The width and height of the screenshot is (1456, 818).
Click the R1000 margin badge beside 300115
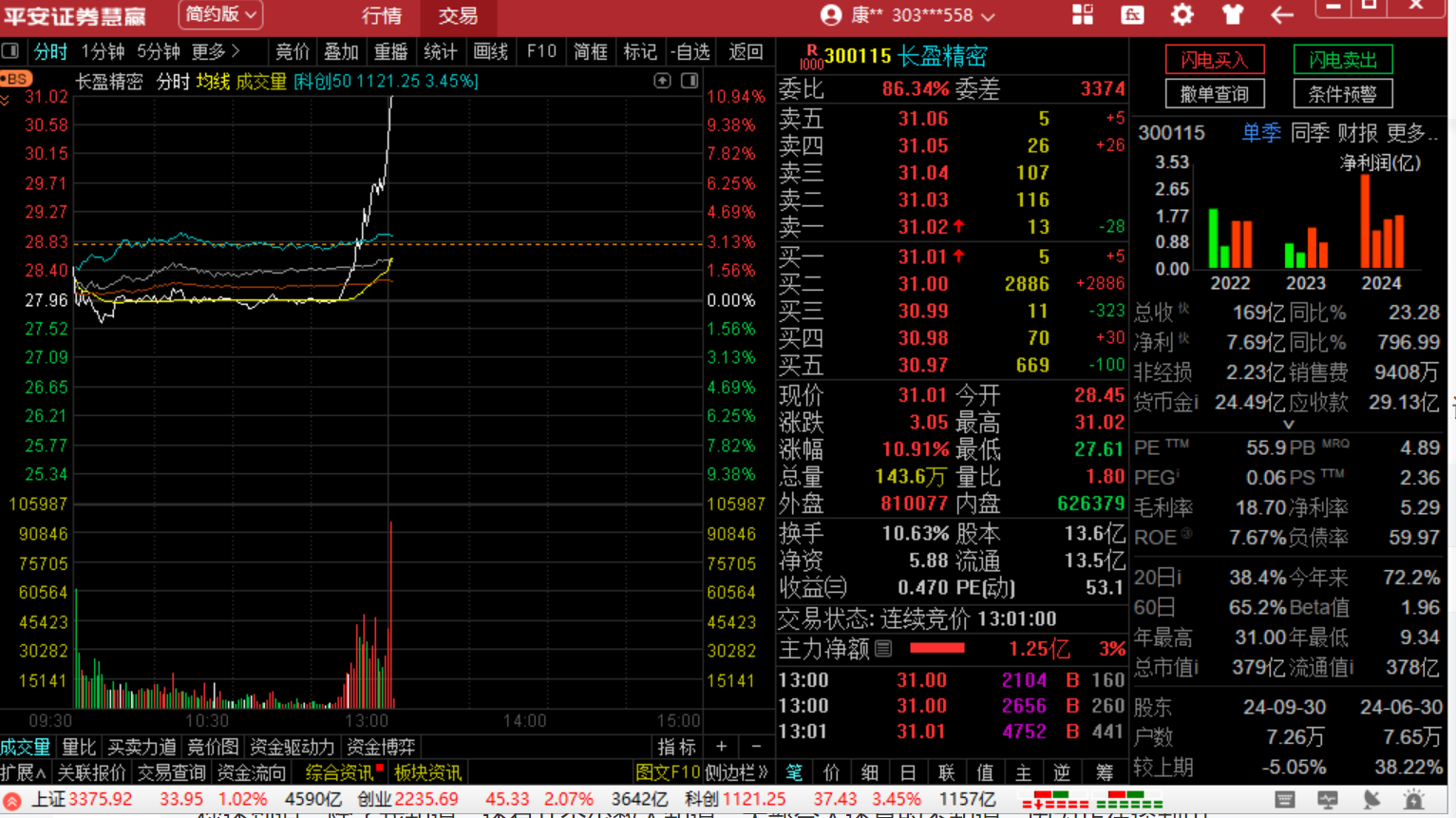pyautogui.click(x=811, y=57)
